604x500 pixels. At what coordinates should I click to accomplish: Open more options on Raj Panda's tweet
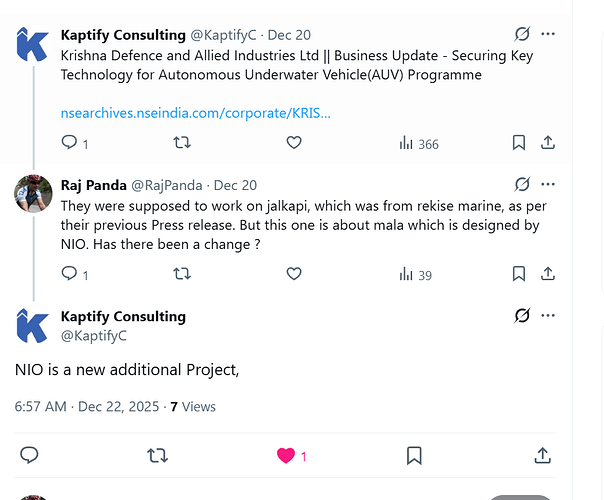[x=548, y=184]
